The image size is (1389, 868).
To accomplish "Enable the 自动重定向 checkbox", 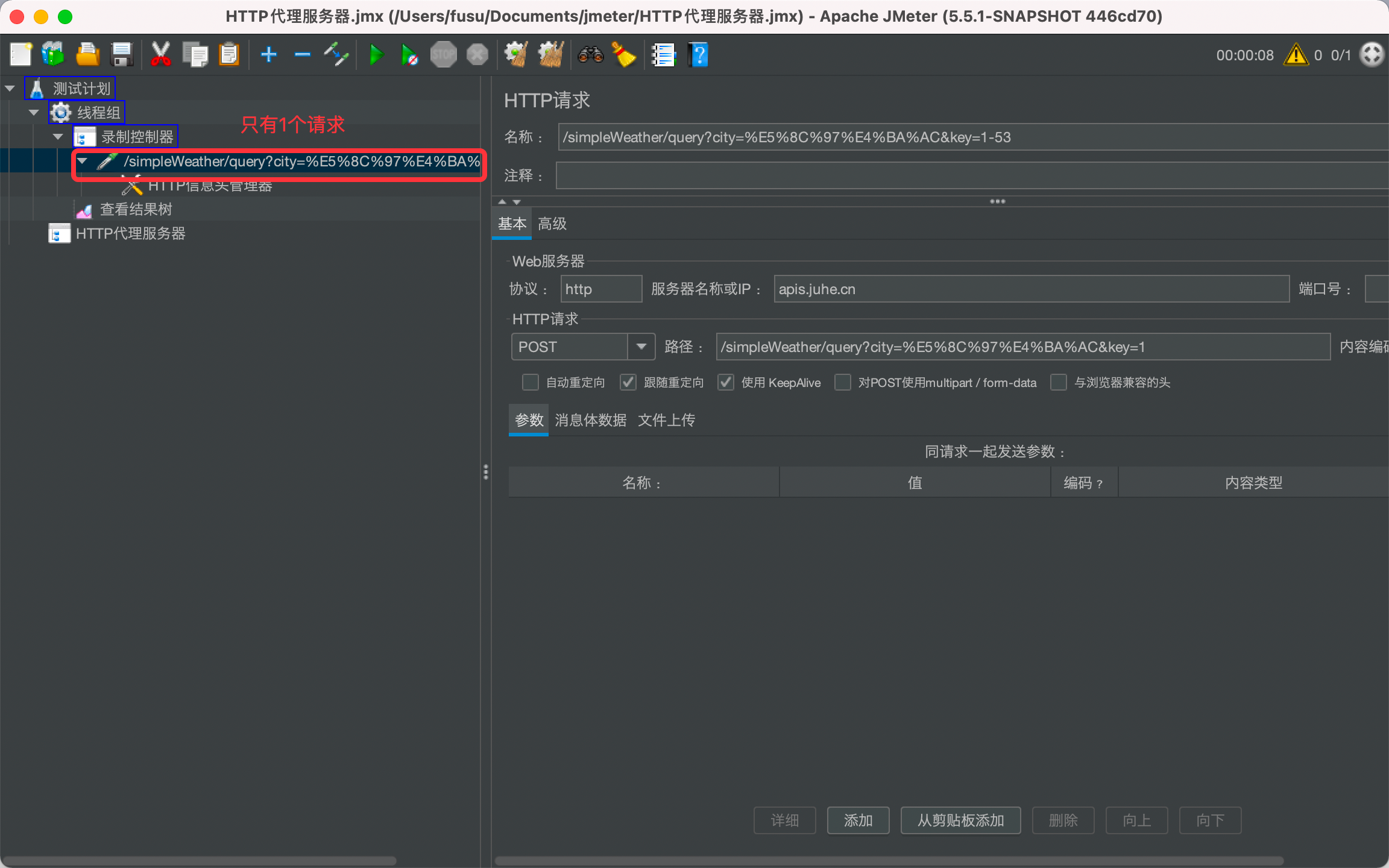I will click(531, 382).
